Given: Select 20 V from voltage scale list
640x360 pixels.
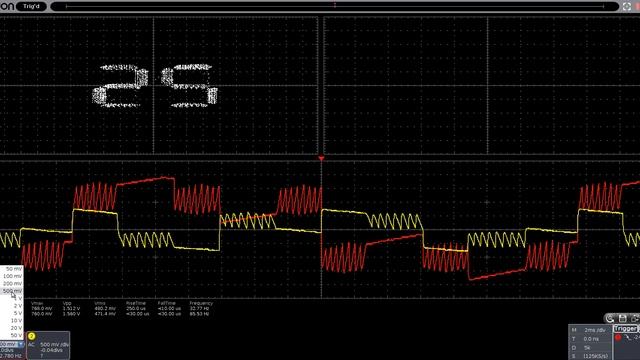Looking at the screenshot, I should tap(11, 328).
